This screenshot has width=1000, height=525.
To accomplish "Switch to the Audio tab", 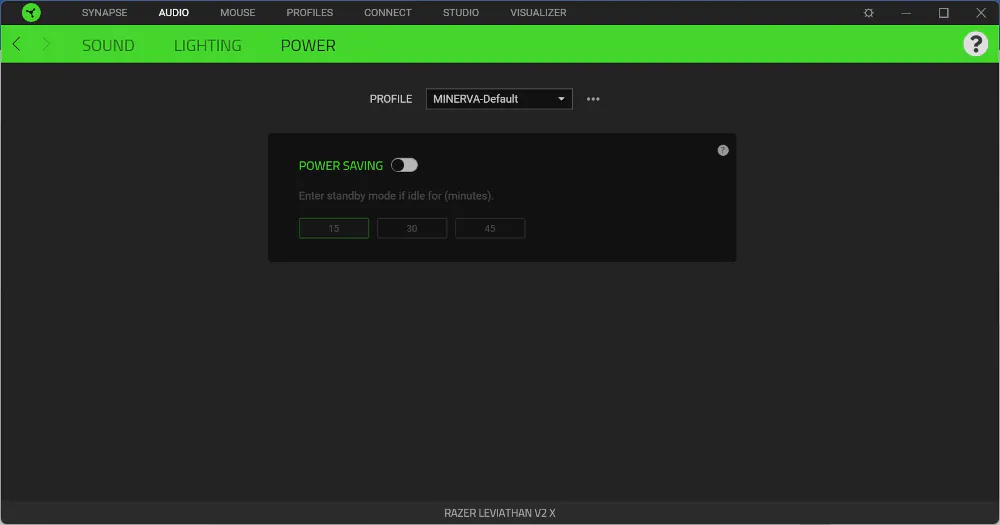I will tap(173, 13).
